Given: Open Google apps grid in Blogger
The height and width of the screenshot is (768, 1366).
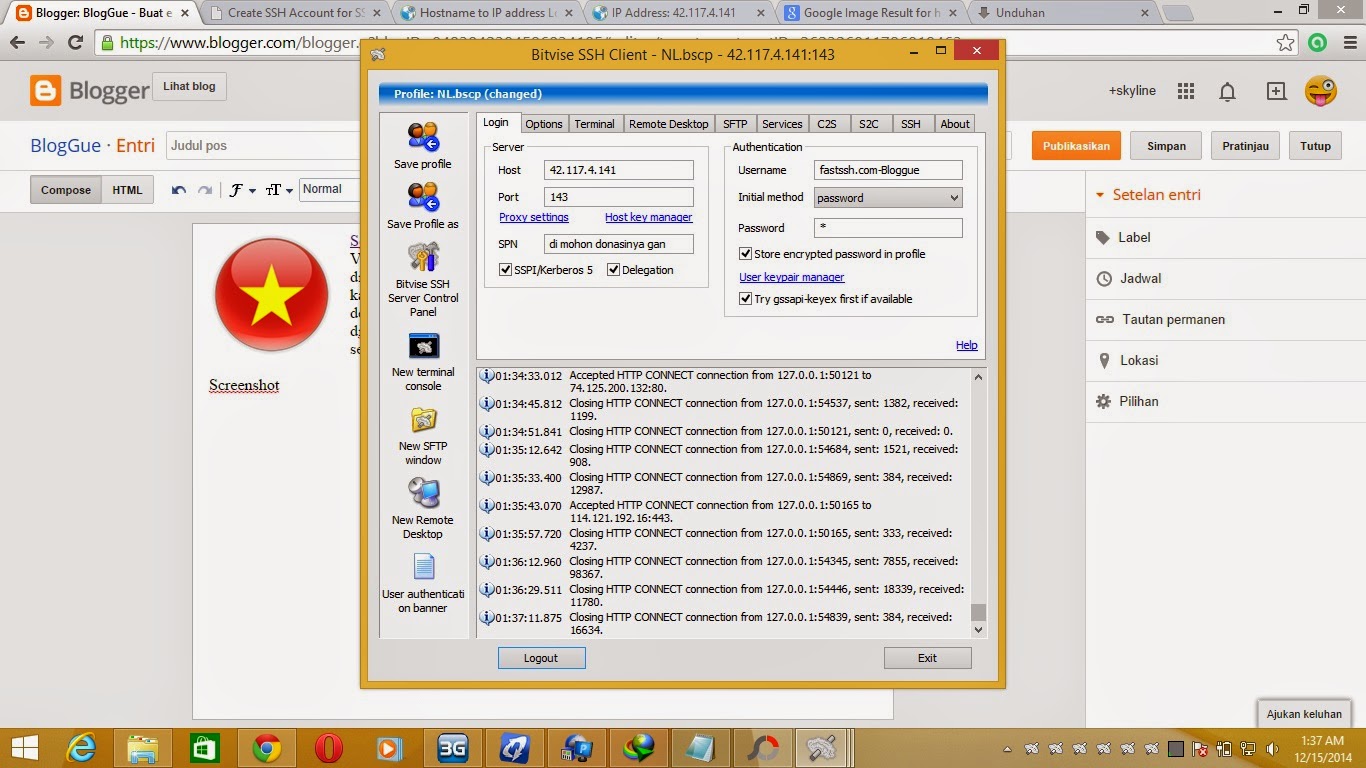Looking at the screenshot, I should [x=1186, y=91].
